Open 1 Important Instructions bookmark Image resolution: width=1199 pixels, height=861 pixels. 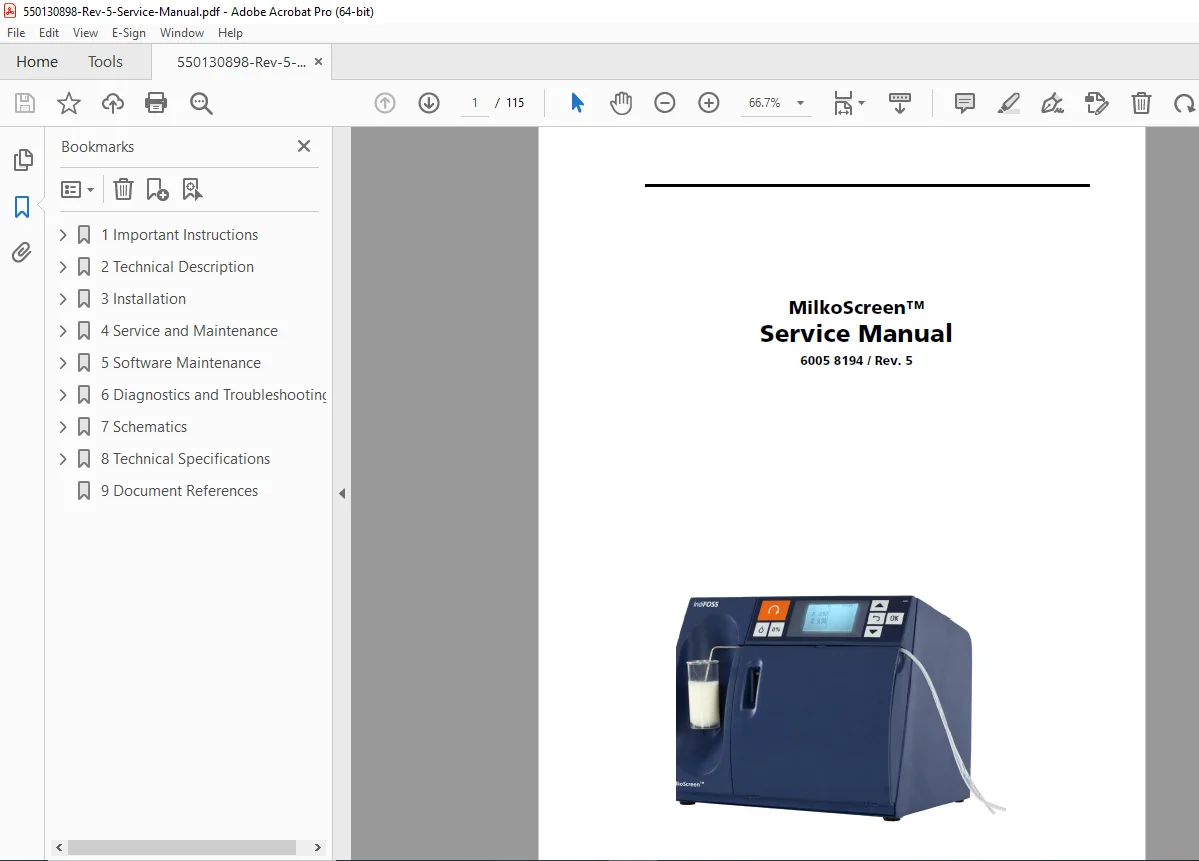pyautogui.click(x=179, y=235)
